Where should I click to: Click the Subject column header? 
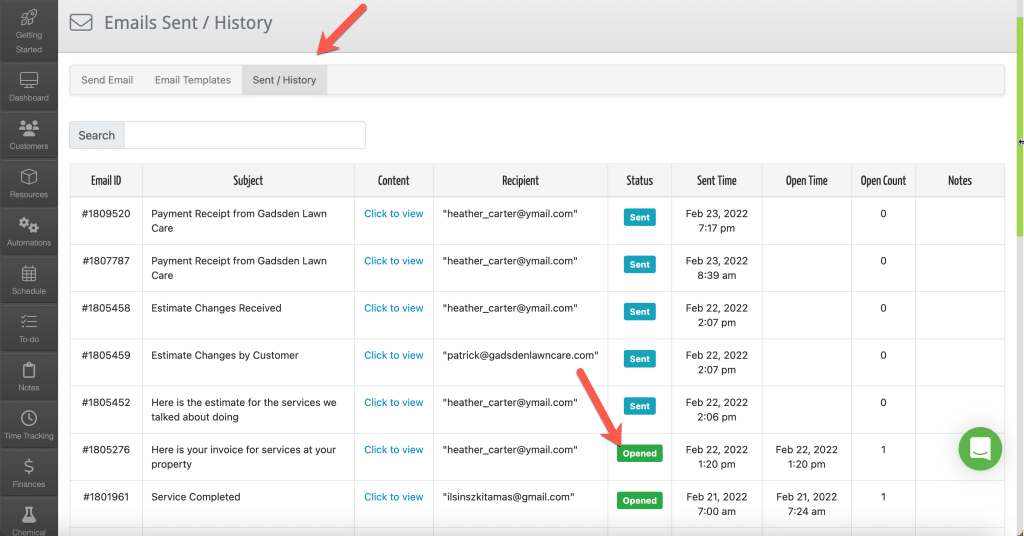[248, 180]
